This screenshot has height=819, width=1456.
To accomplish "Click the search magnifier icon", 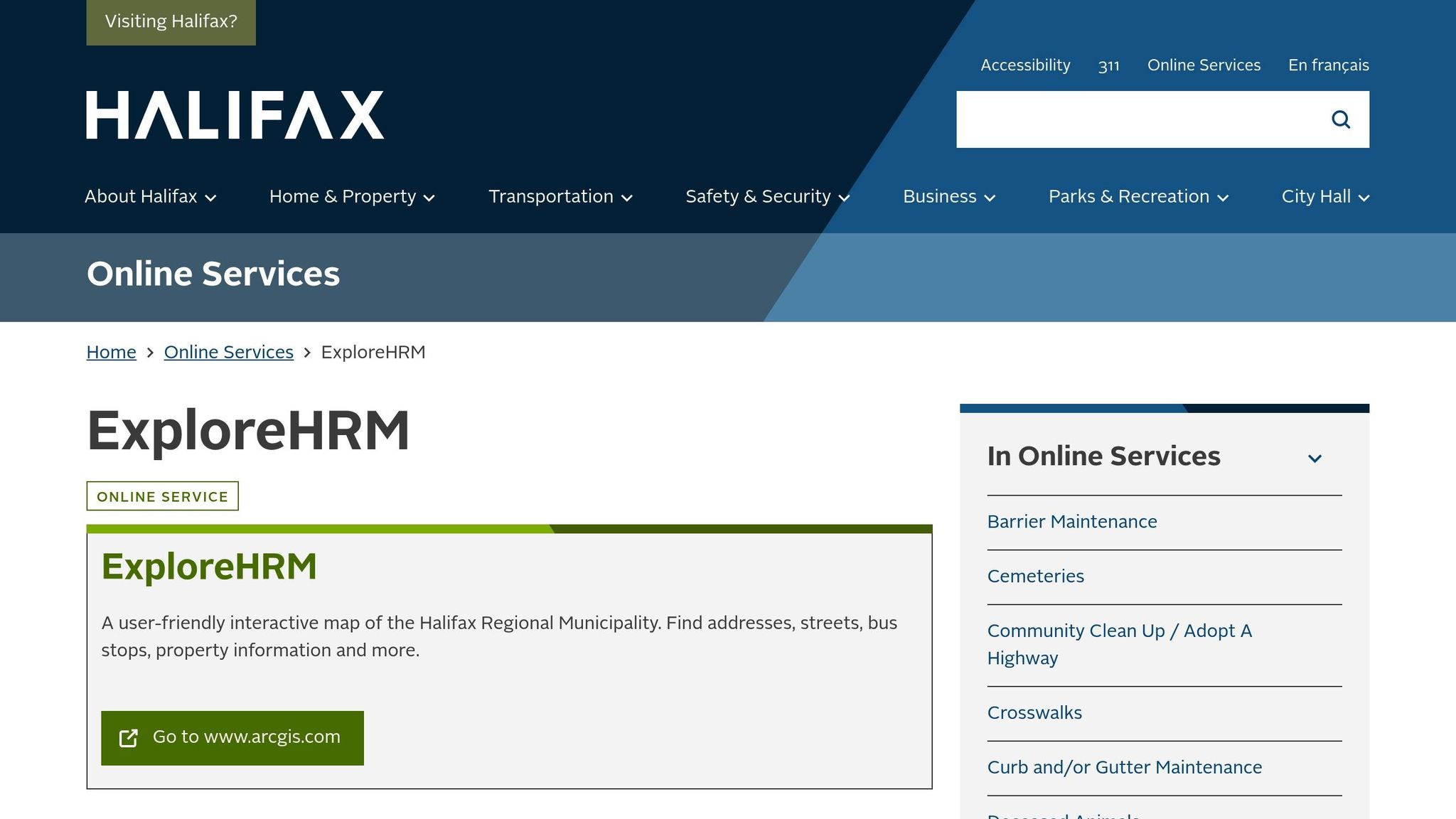I will click(1341, 119).
